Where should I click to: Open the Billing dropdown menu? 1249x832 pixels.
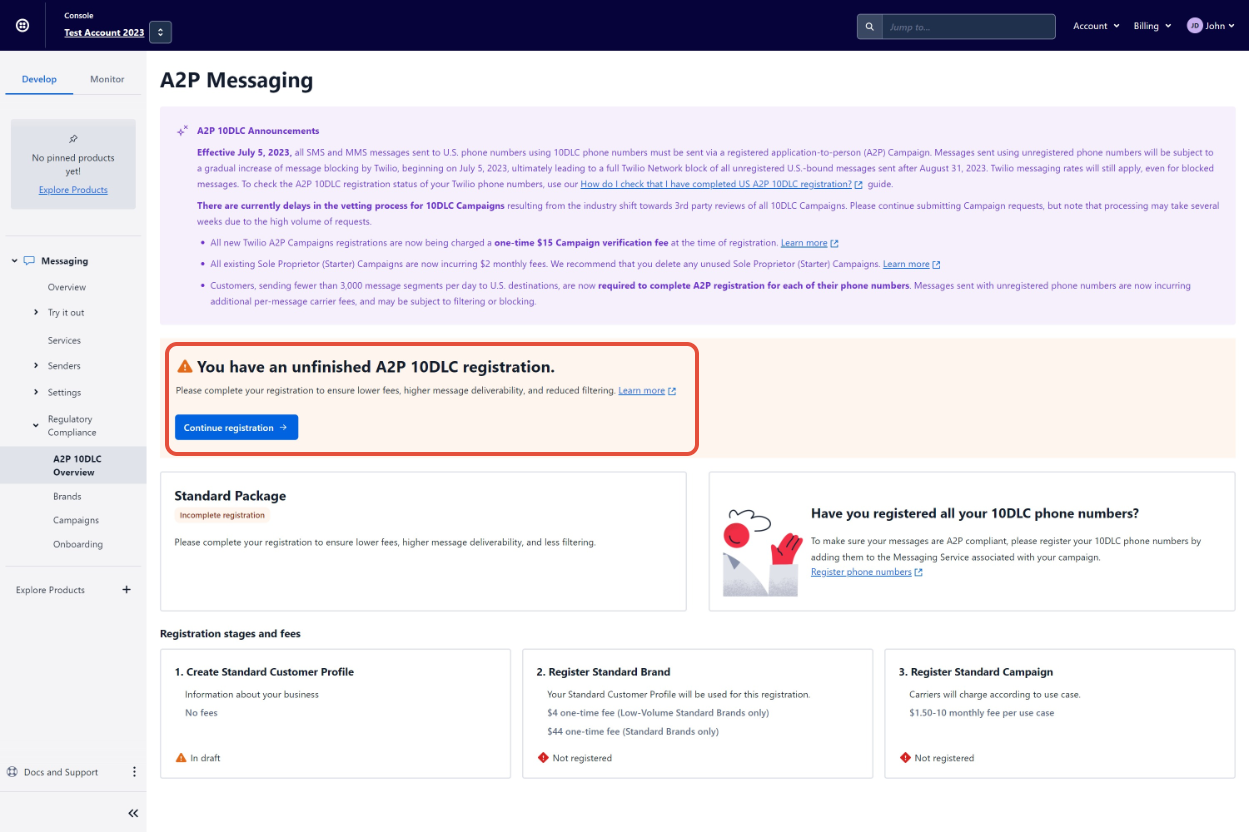[x=1152, y=26]
